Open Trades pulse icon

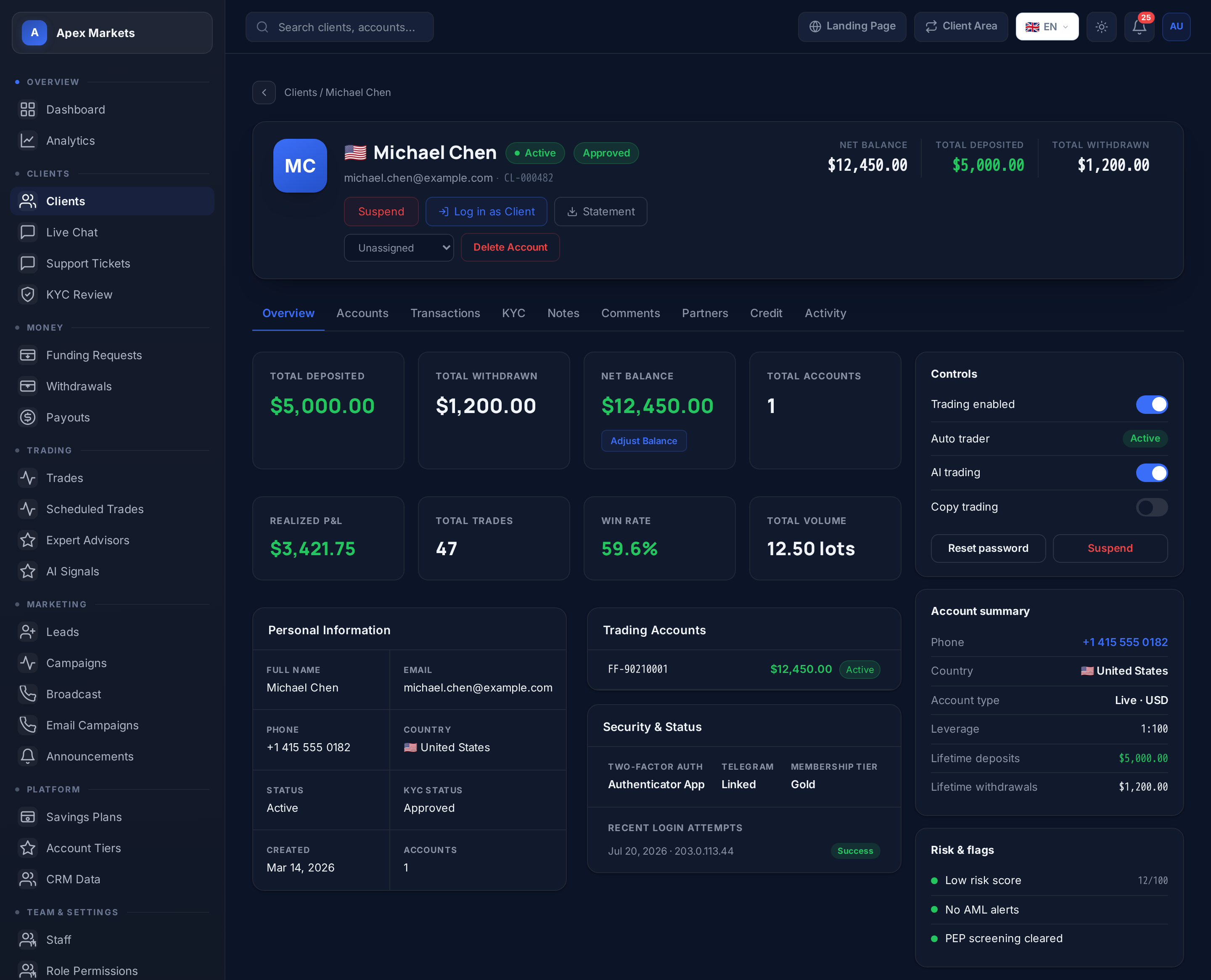[28, 477]
